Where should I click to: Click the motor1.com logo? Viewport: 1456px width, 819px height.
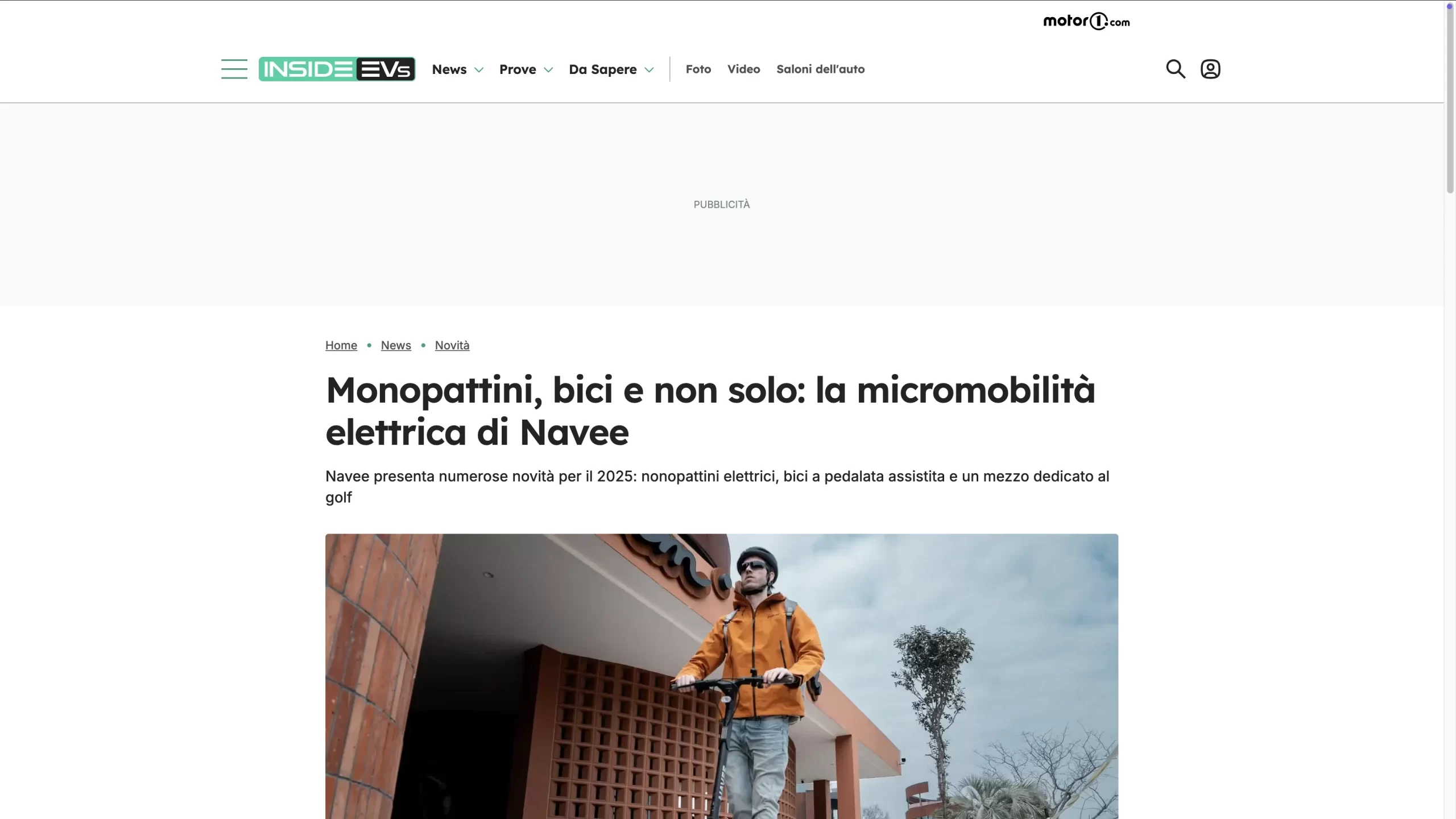pos(1086,22)
